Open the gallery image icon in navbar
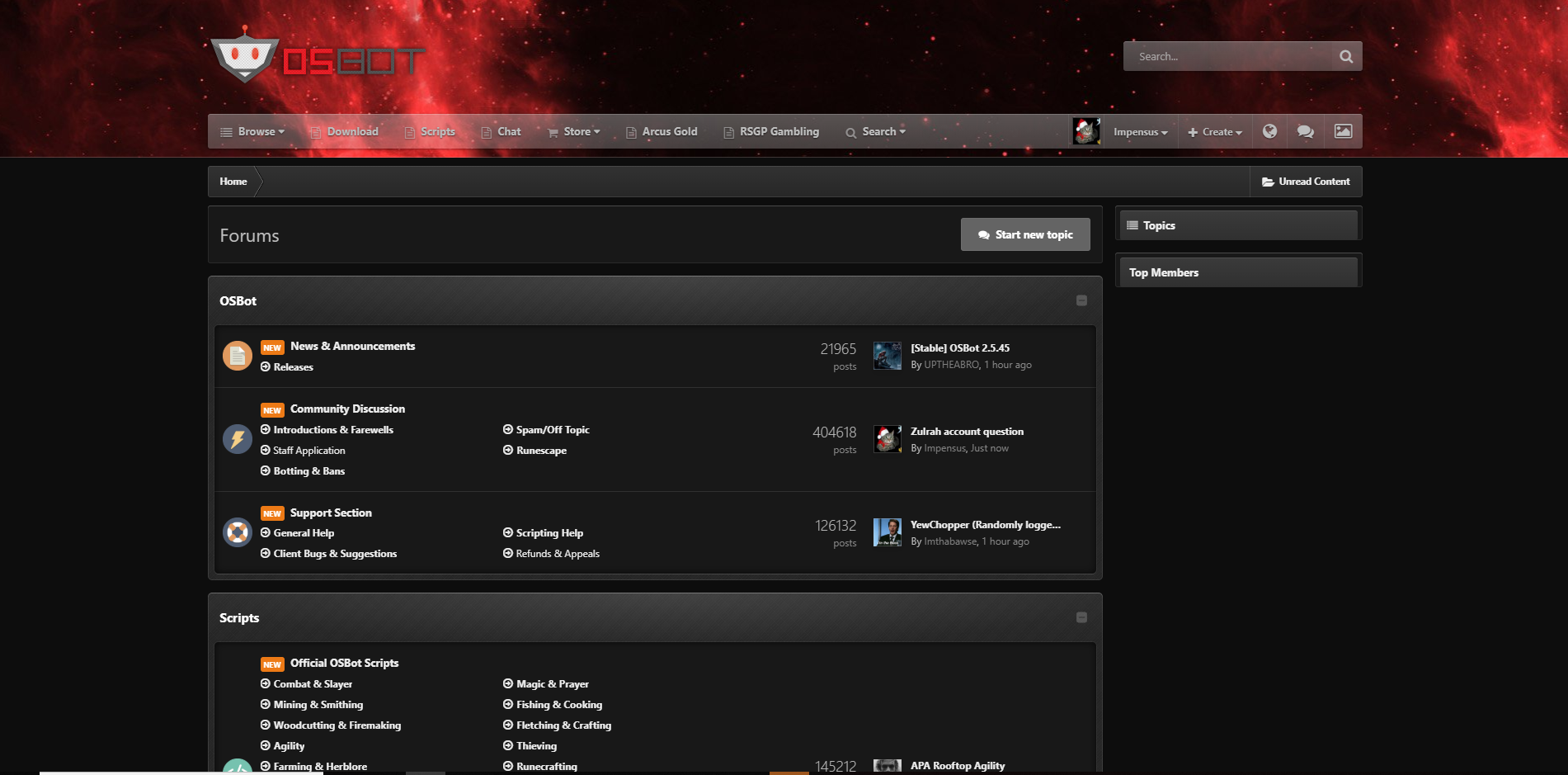This screenshot has width=1568, height=775. (1343, 131)
